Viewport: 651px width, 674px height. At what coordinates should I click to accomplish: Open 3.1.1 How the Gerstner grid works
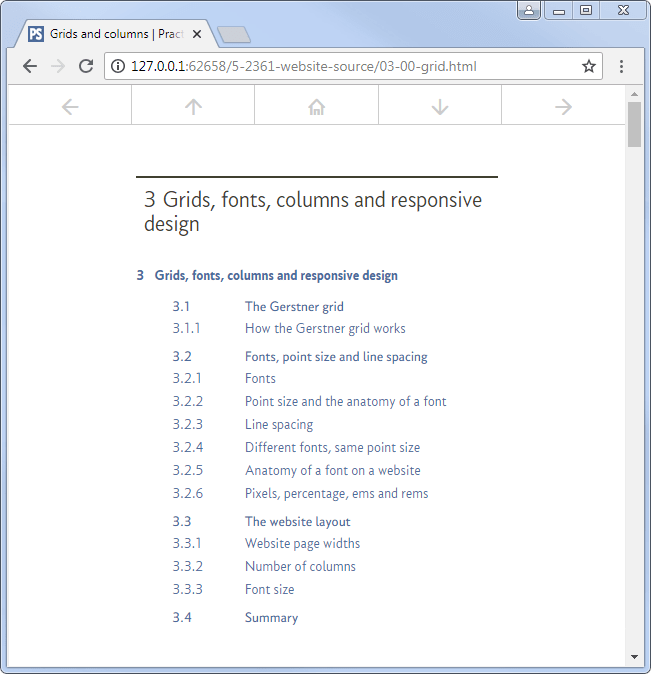[289, 328]
